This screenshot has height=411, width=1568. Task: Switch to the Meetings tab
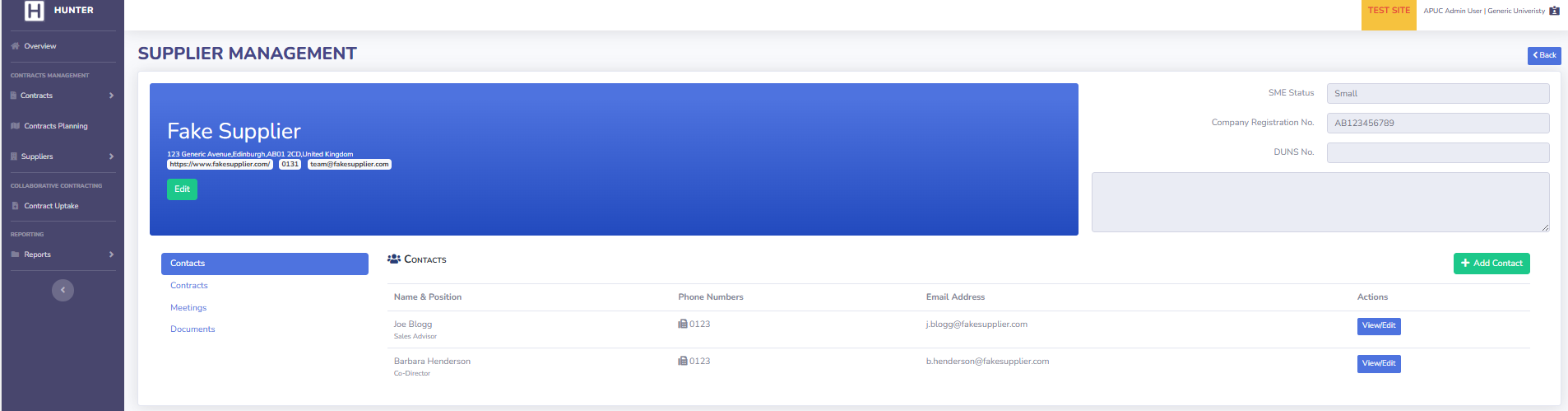[188, 308]
